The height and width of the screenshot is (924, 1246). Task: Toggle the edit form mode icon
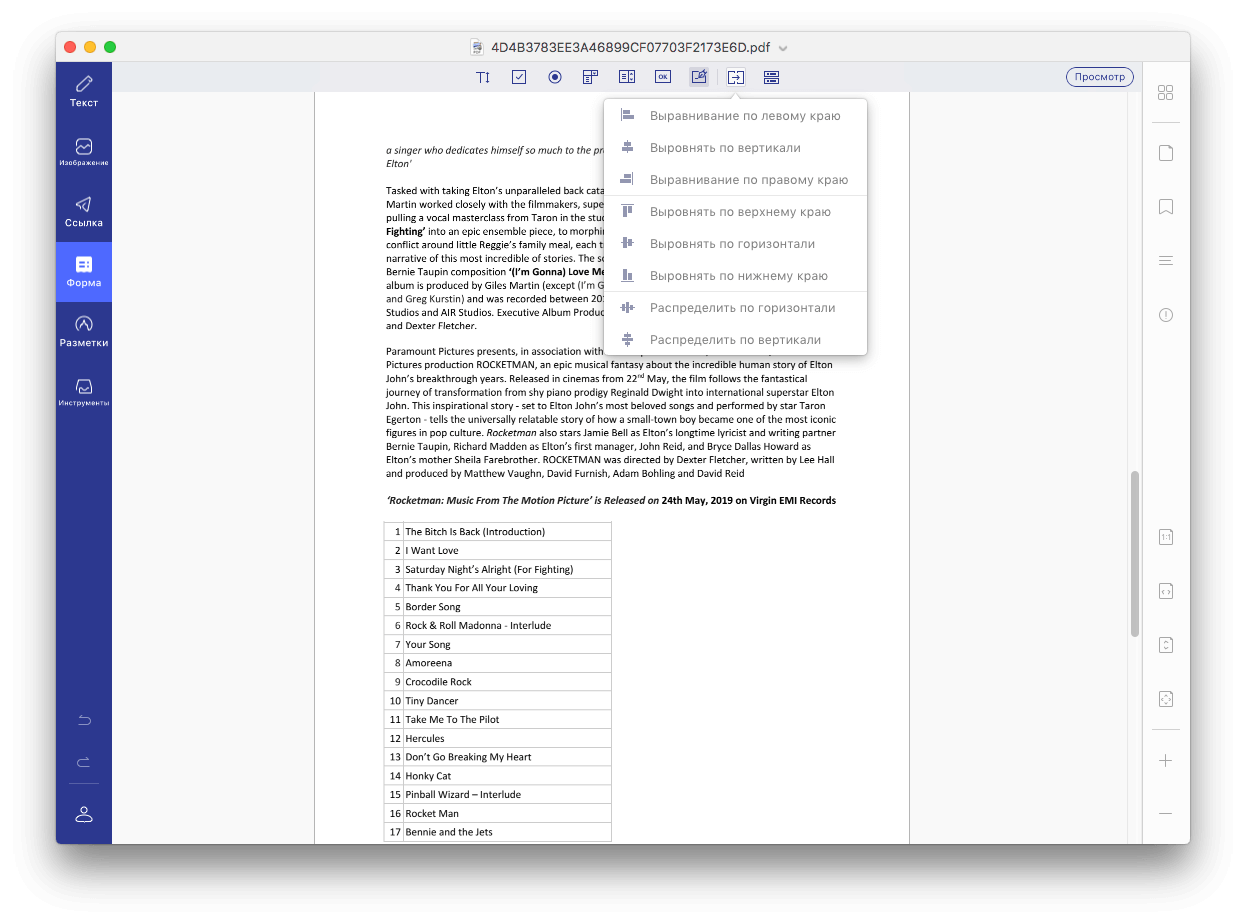(x=698, y=77)
